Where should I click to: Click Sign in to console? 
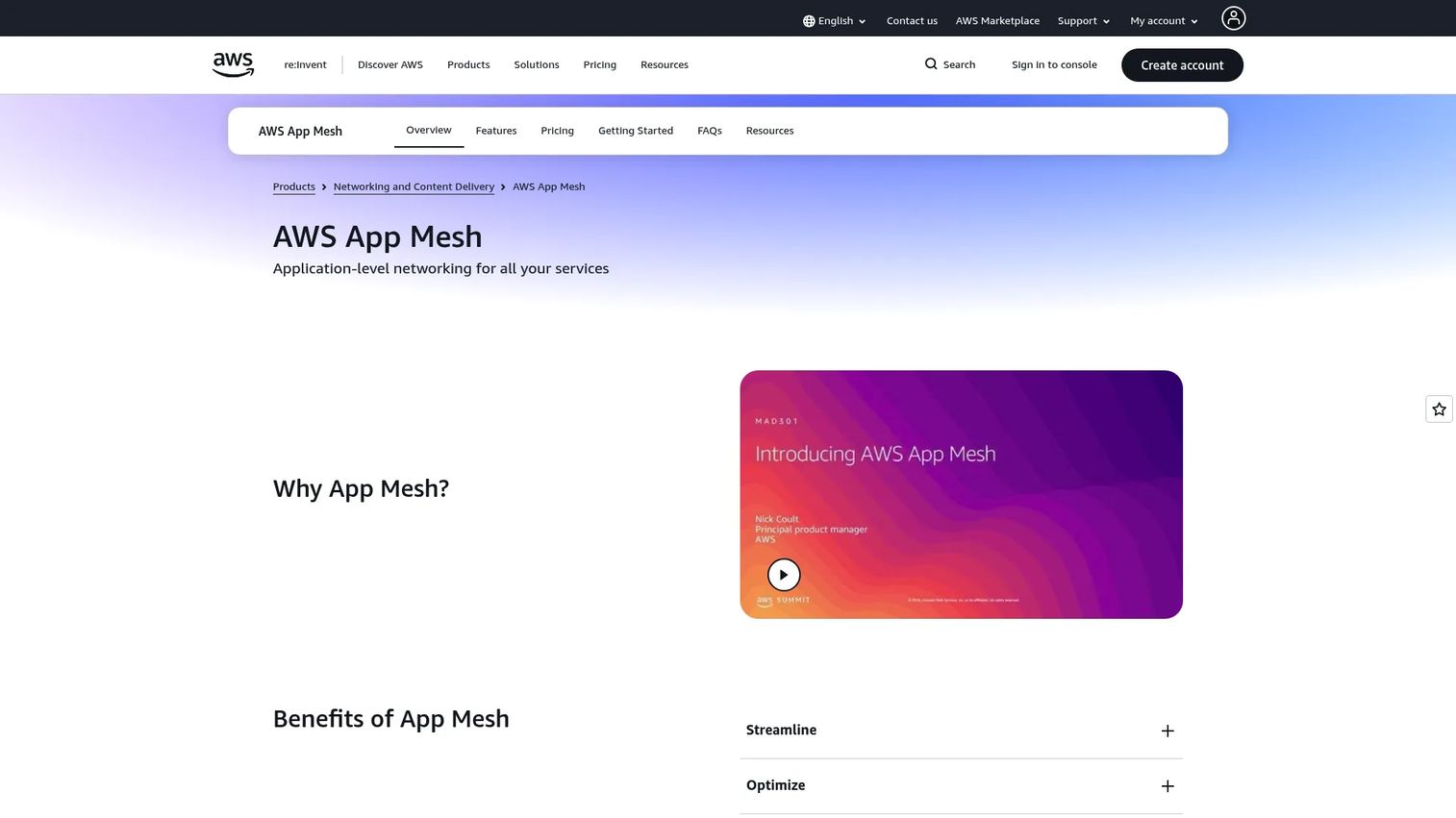coord(1054,65)
